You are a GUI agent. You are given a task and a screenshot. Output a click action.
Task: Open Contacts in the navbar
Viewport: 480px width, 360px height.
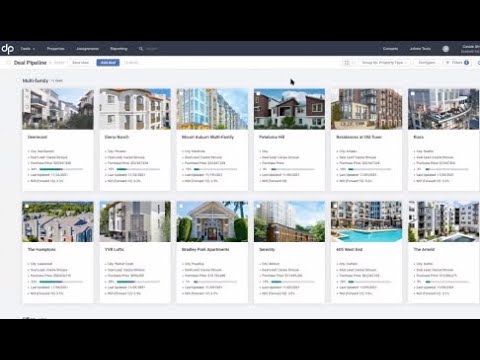click(x=390, y=49)
